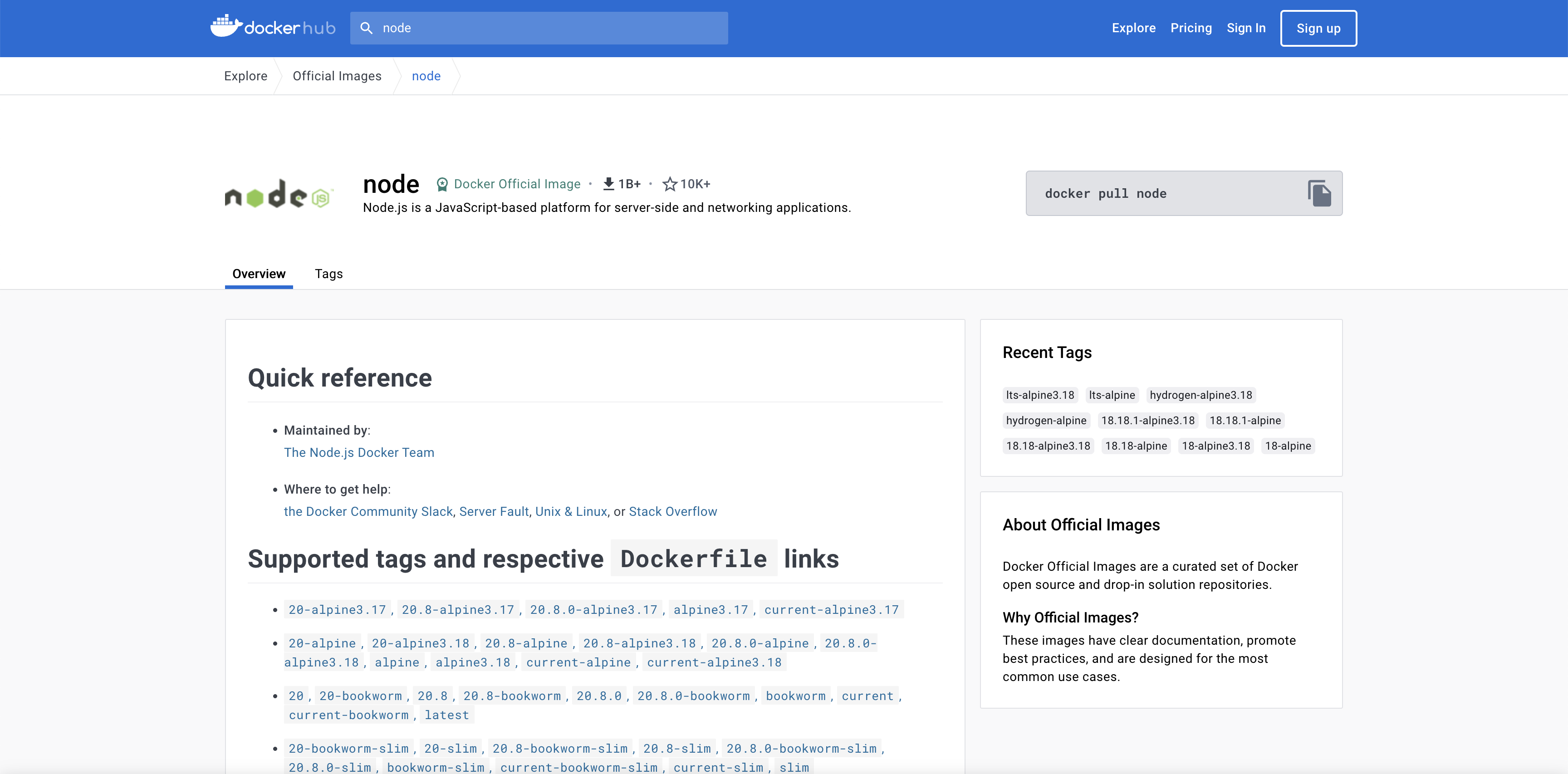This screenshot has width=1568, height=774.
Task: Click the hydrogen-alpine recent tag chip
Action: pyautogui.click(x=1045, y=421)
